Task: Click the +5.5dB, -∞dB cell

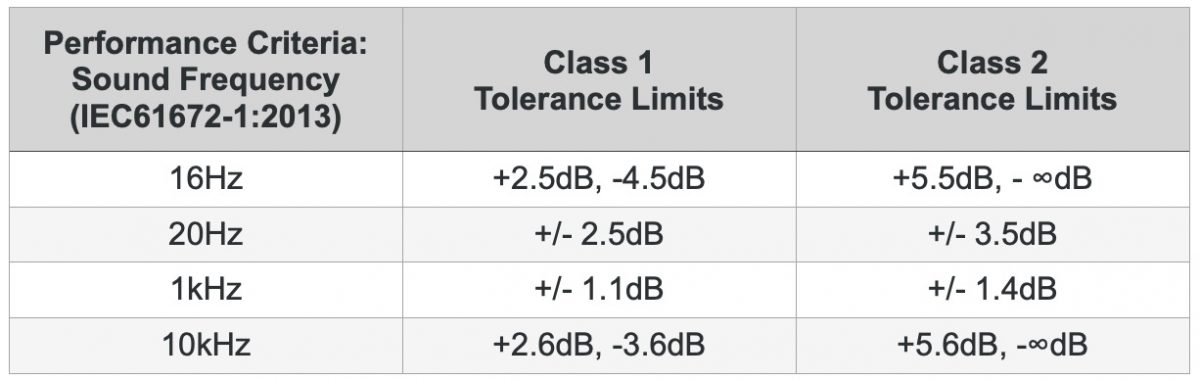Action: 992,179
